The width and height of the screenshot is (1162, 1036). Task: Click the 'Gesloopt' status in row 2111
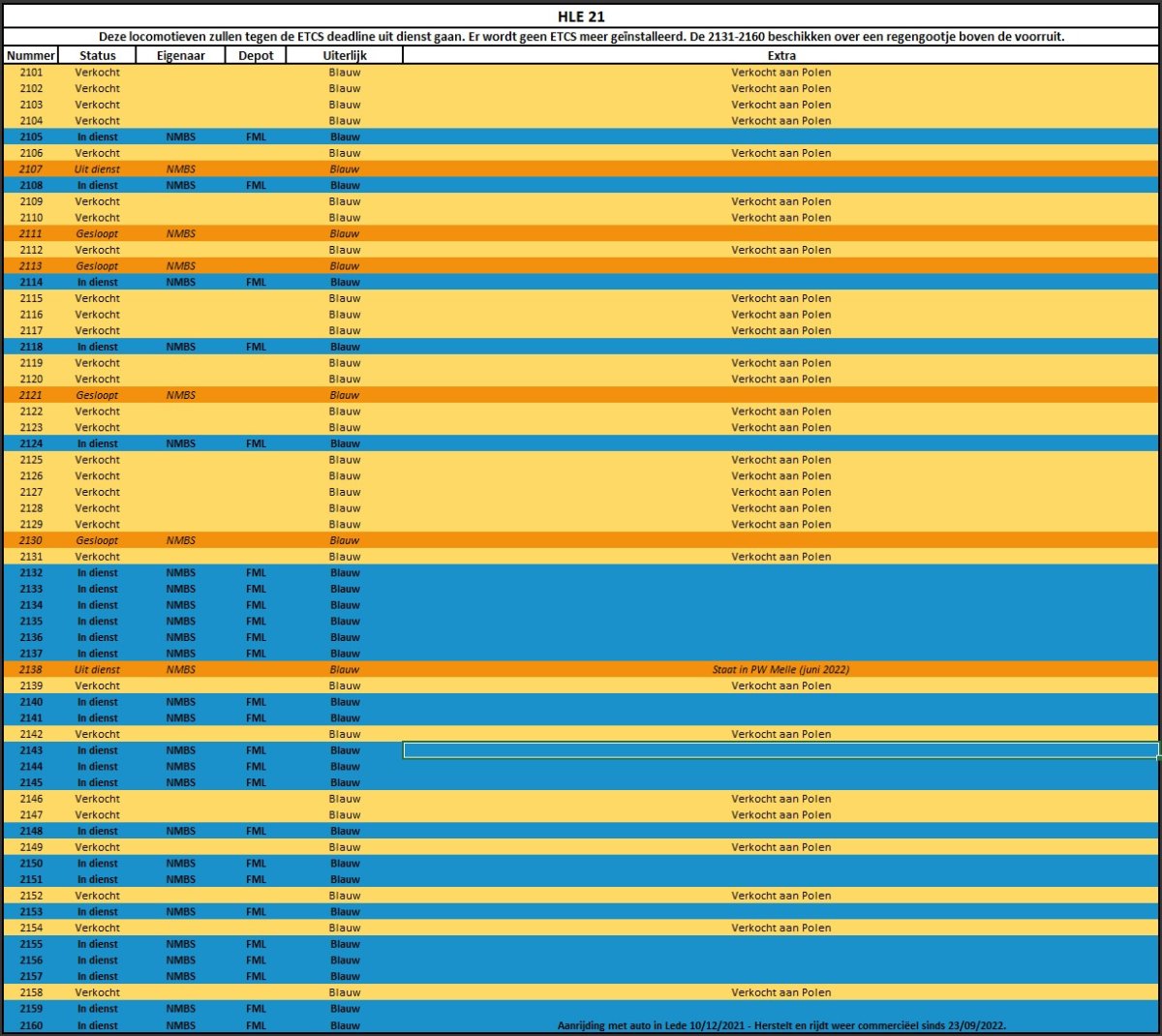[x=98, y=233]
